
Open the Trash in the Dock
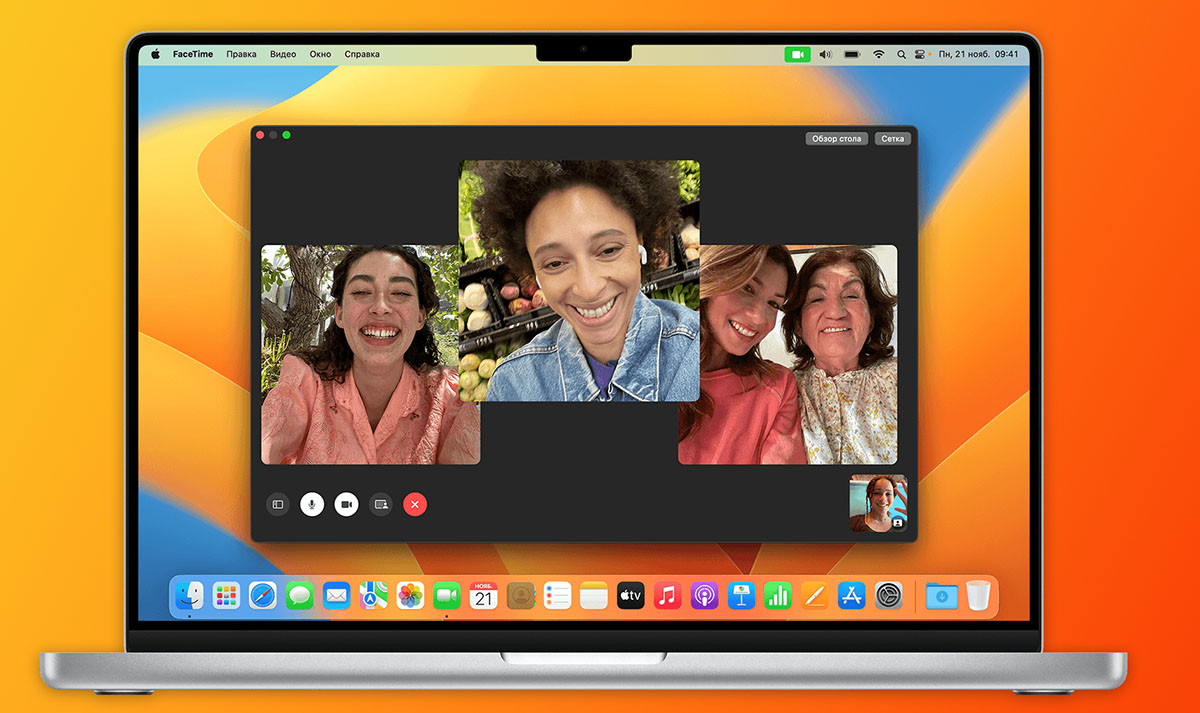978,596
